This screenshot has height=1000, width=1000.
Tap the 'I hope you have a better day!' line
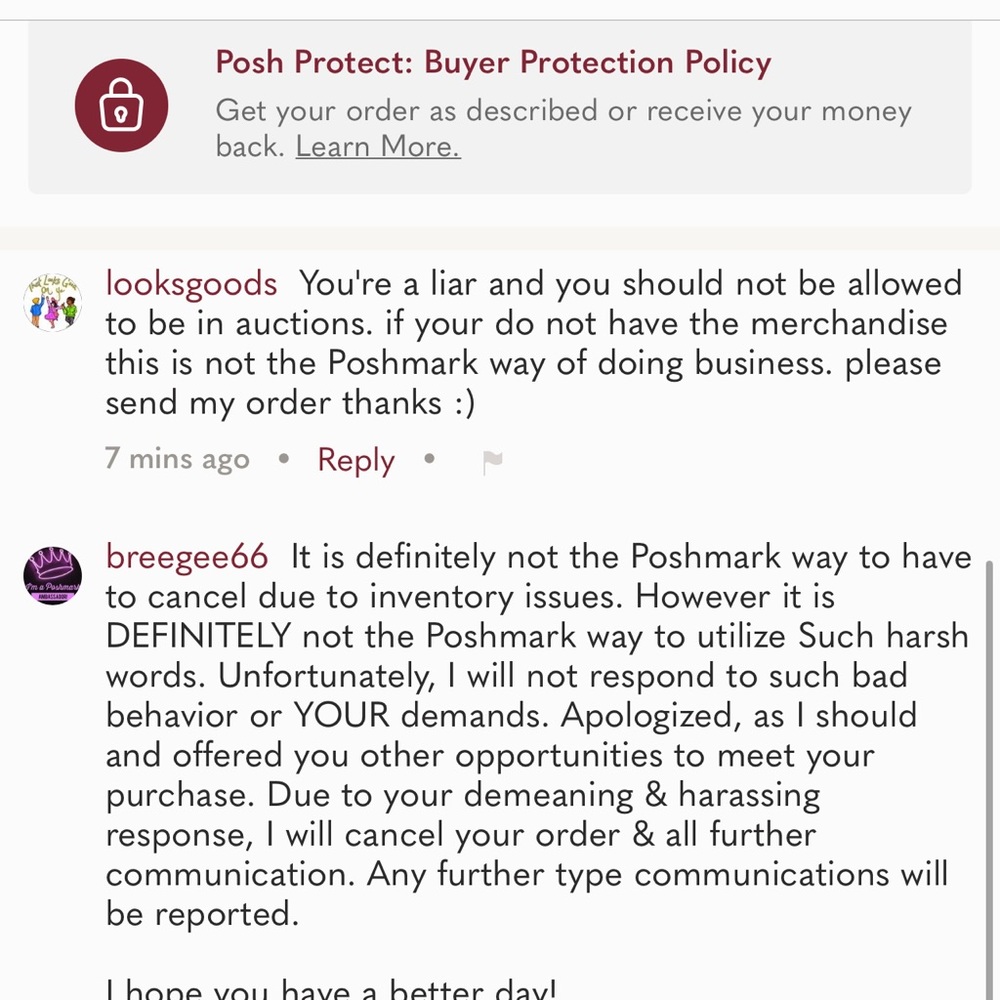pyautogui.click(x=331, y=989)
